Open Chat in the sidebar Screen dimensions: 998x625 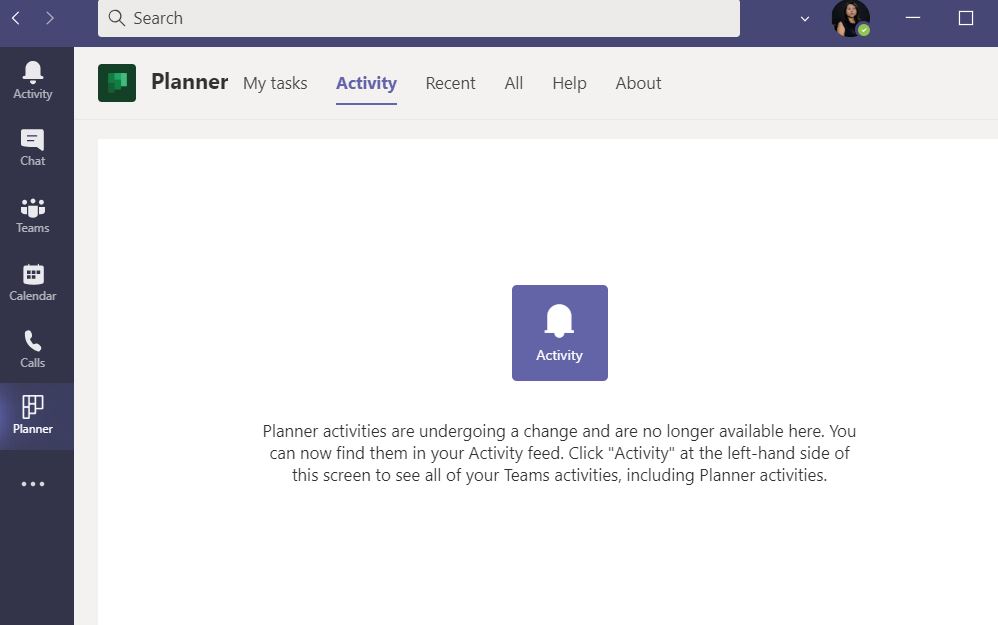tap(32, 148)
